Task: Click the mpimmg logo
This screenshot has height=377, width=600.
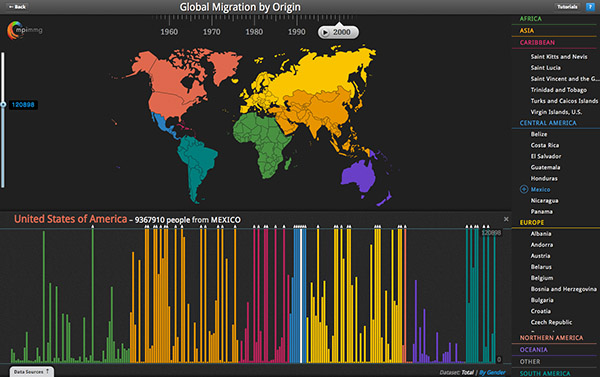Action: (x=24, y=30)
